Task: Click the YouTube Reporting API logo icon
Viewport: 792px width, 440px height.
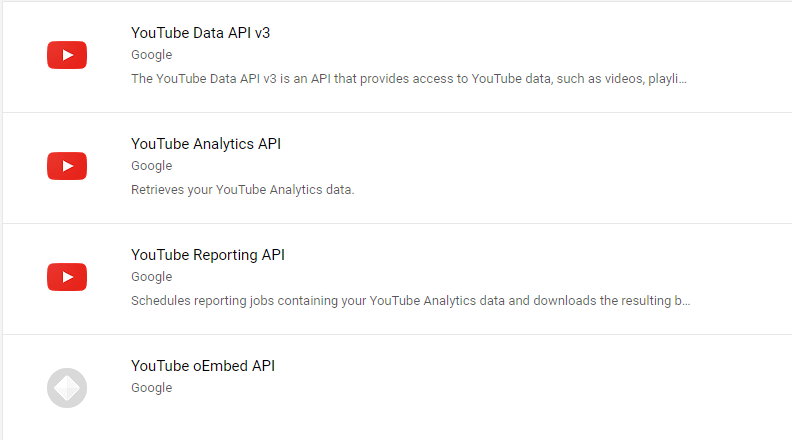Action: (x=67, y=277)
